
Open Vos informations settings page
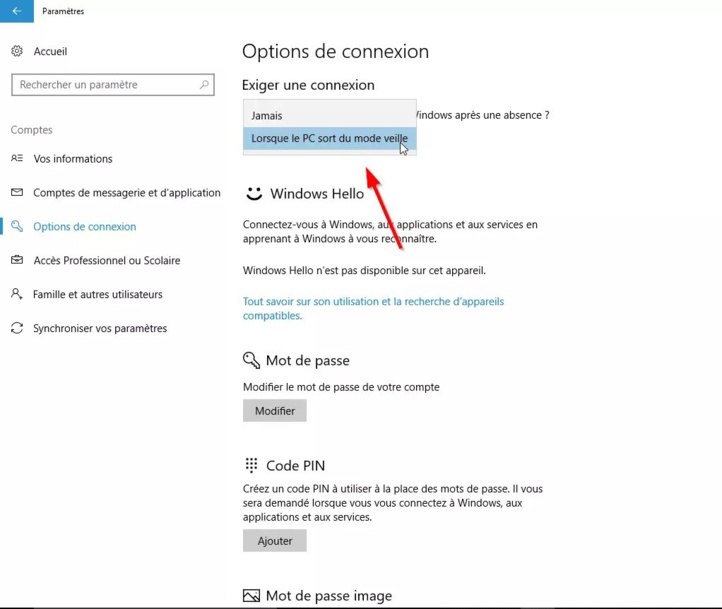coord(73,159)
